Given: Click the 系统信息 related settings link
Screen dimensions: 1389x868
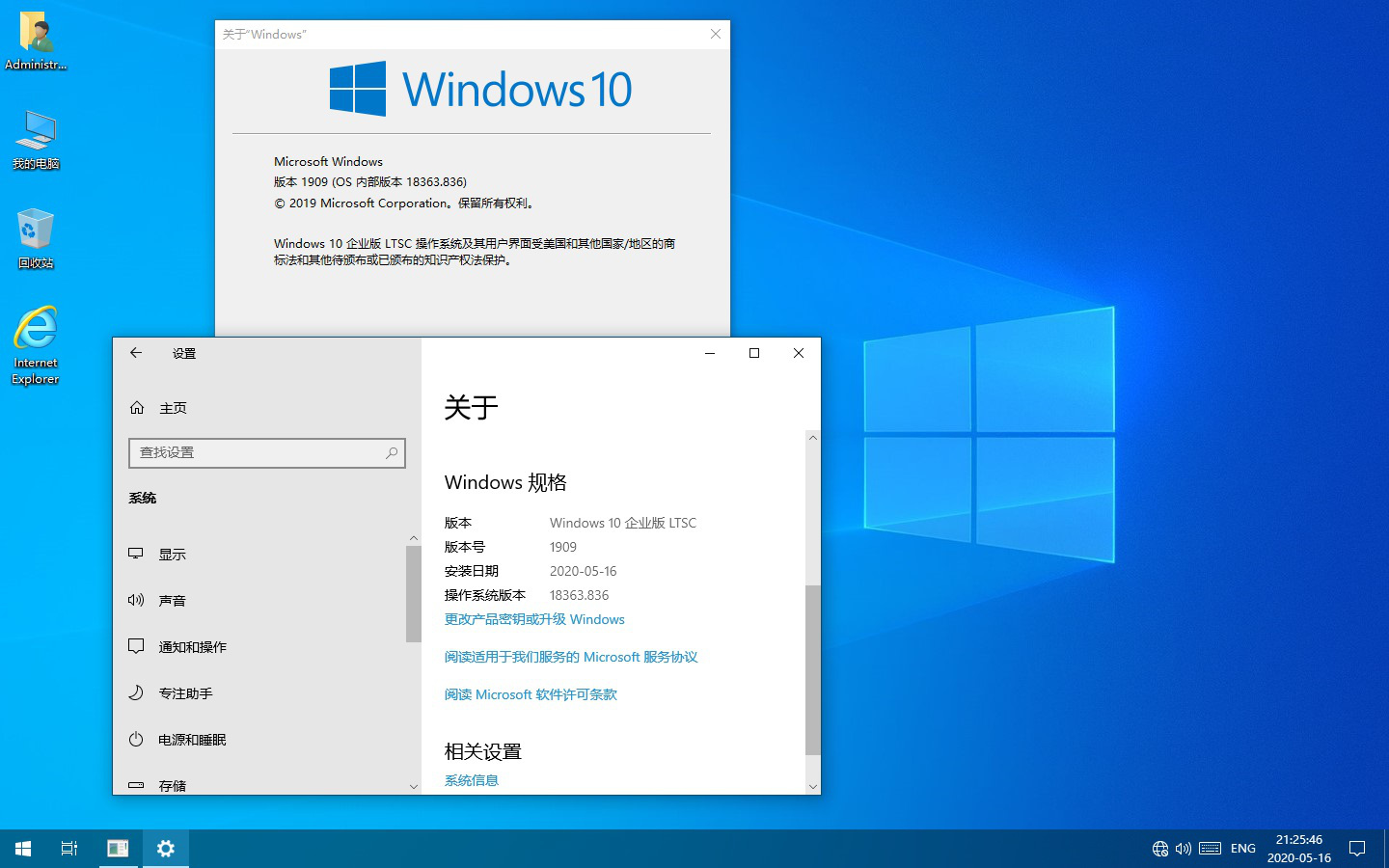Looking at the screenshot, I should click(x=472, y=780).
